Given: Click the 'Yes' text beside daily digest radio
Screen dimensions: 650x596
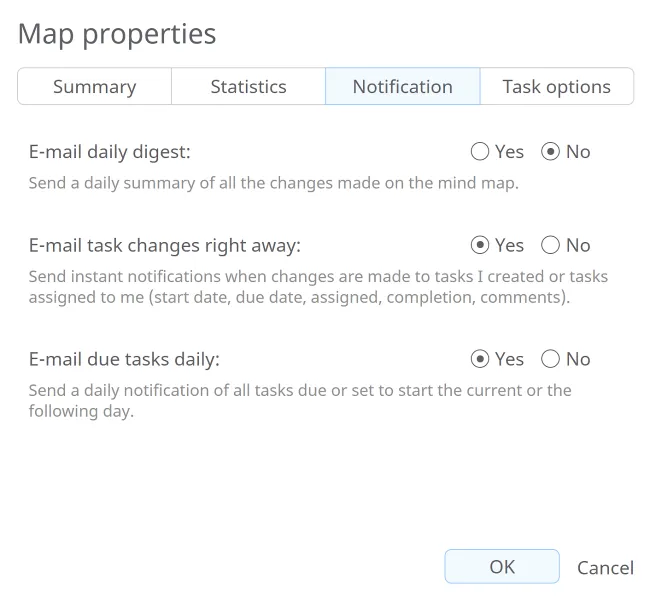Looking at the screenshot, I should (509, 152).
